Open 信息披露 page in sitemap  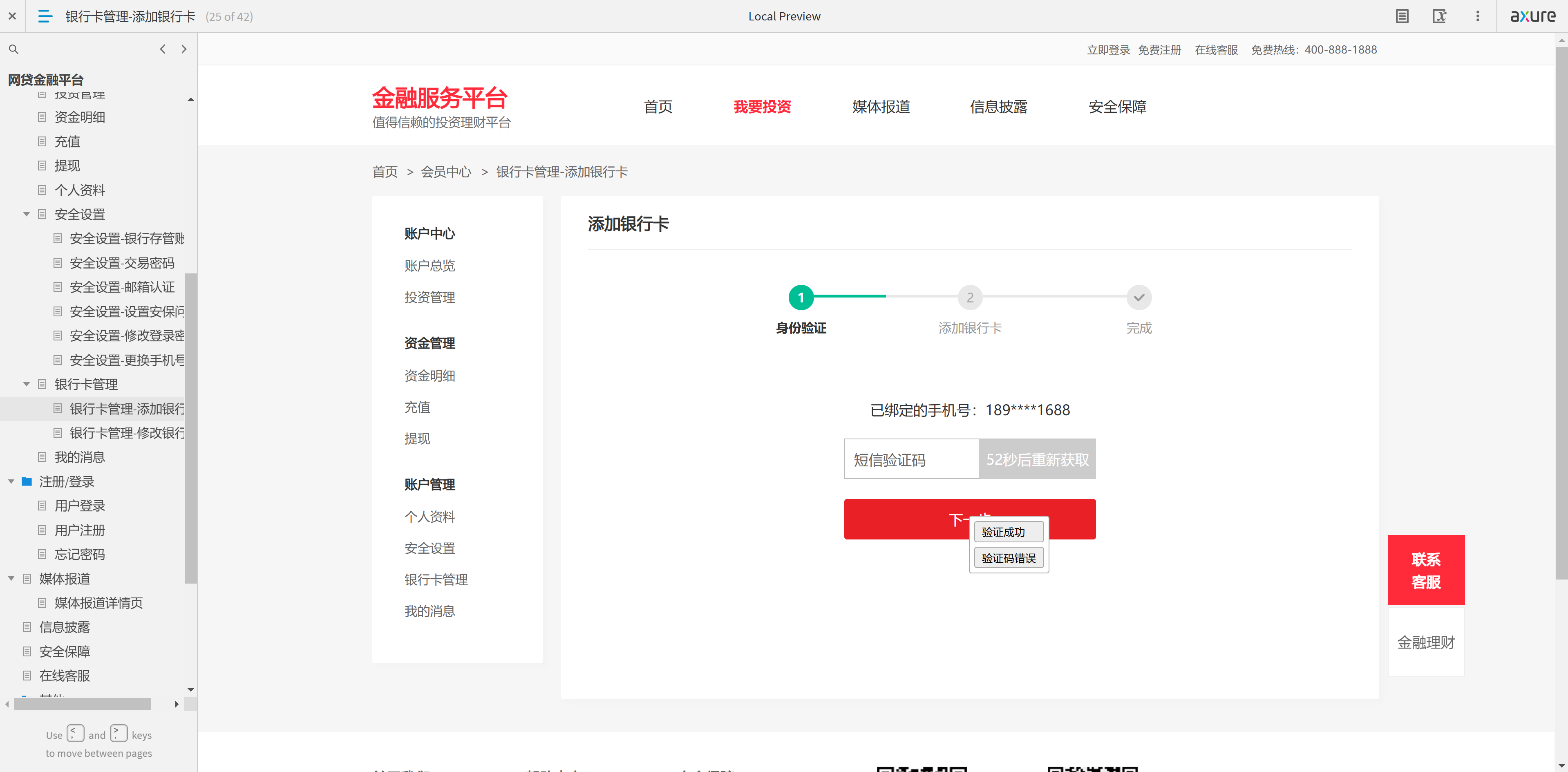65,627
